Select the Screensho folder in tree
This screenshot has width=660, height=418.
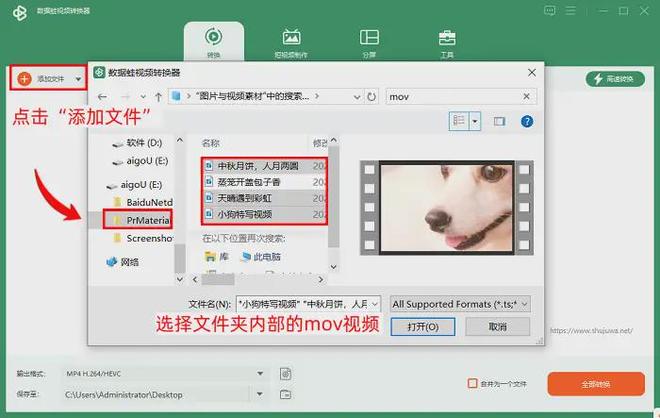[x=143, y=238]
